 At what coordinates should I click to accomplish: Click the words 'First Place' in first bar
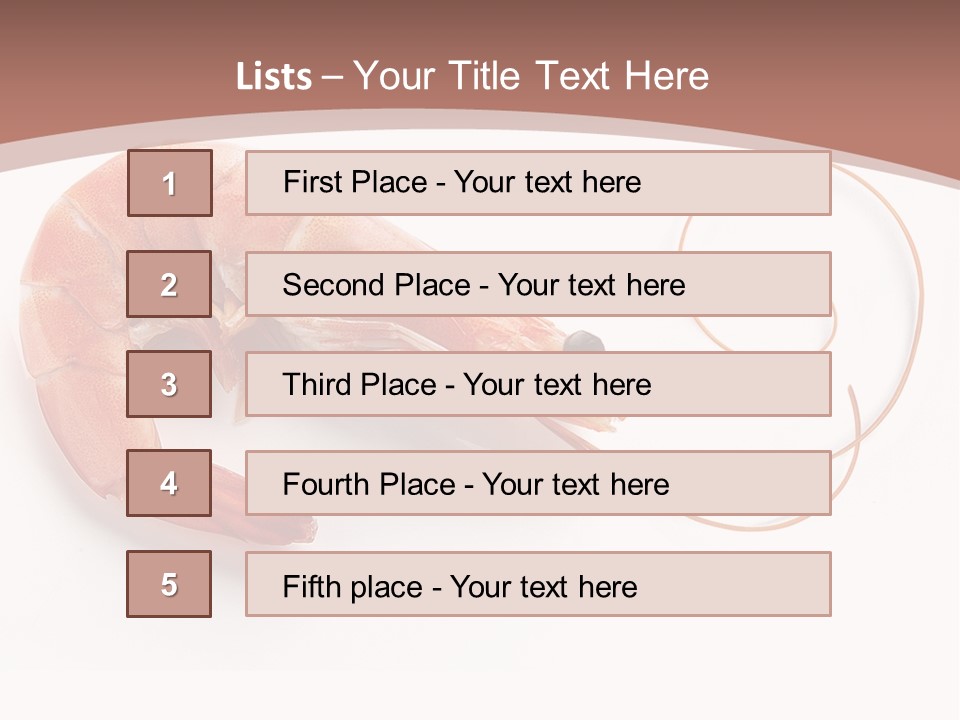coord(355,182)
